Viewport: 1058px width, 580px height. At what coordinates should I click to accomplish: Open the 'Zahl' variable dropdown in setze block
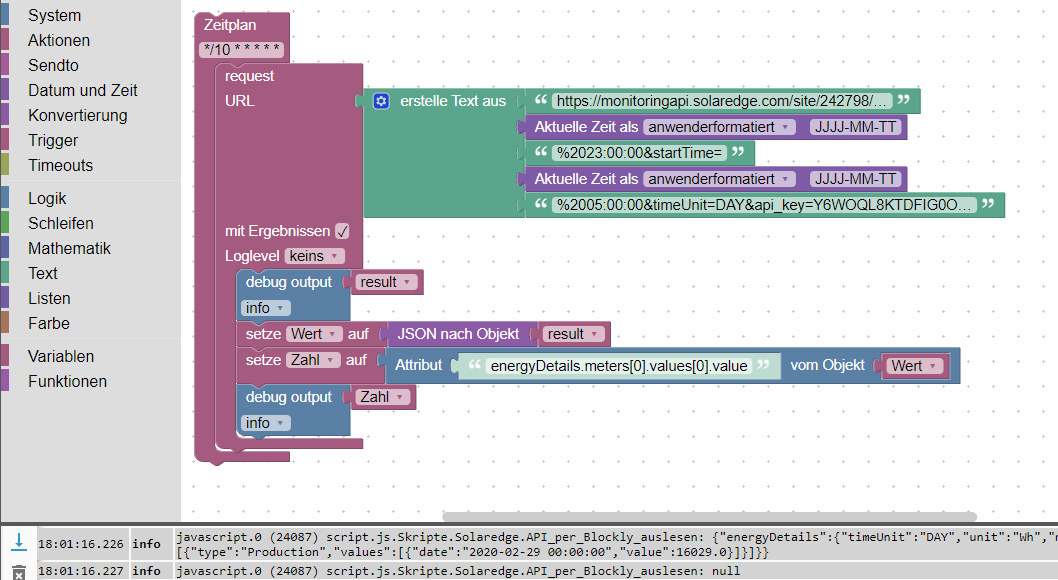pos(312,360)
